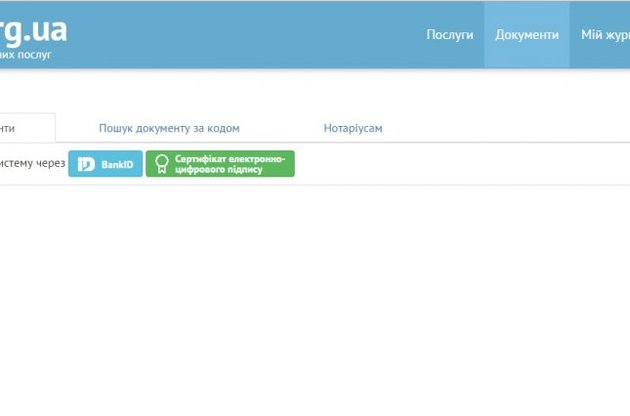
Task: Click the tagline under the site logo
Action: pyautogui.click(x=25, y=55)
